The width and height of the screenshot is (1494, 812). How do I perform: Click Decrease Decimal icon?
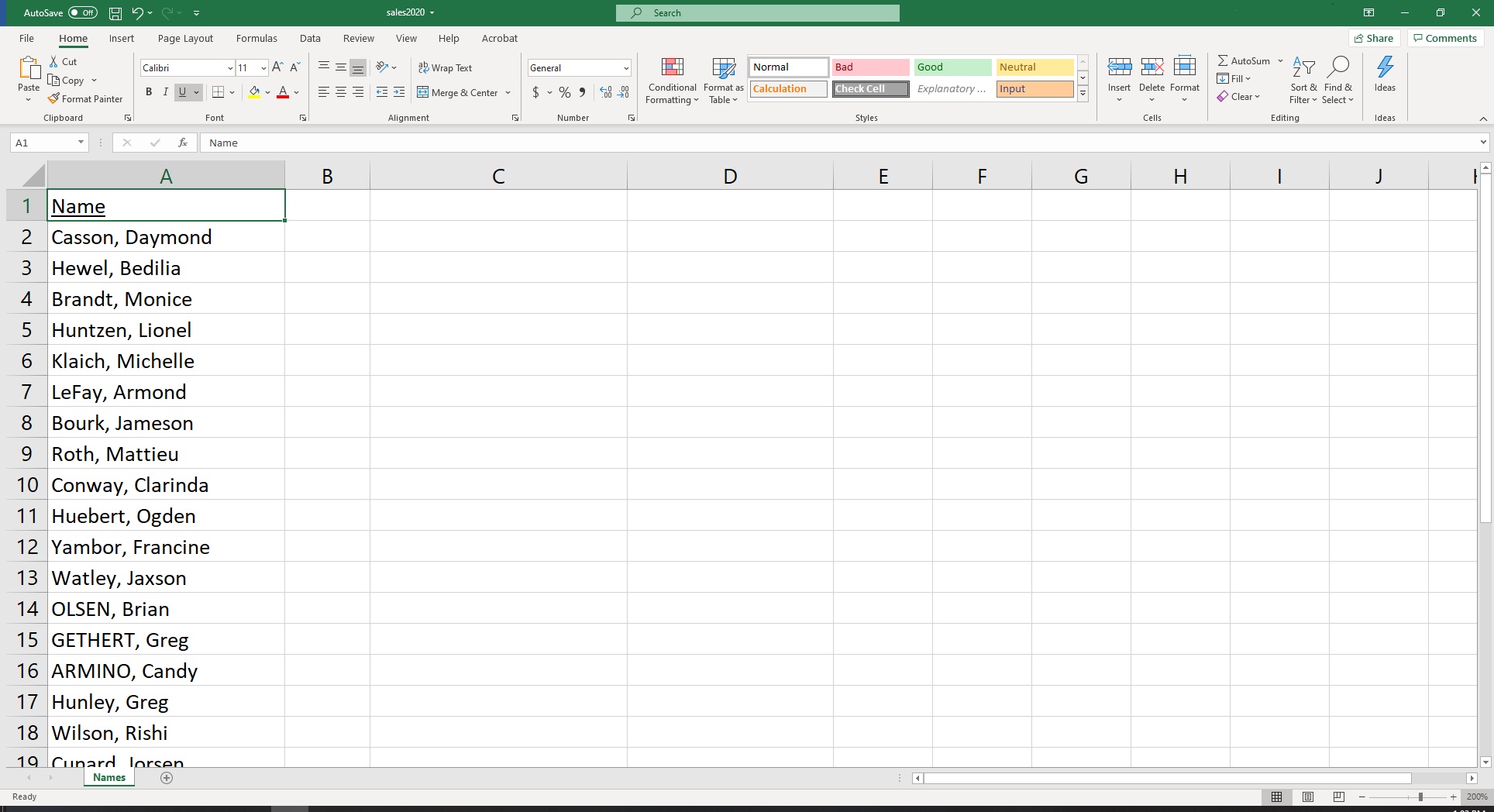pos(623,92)
